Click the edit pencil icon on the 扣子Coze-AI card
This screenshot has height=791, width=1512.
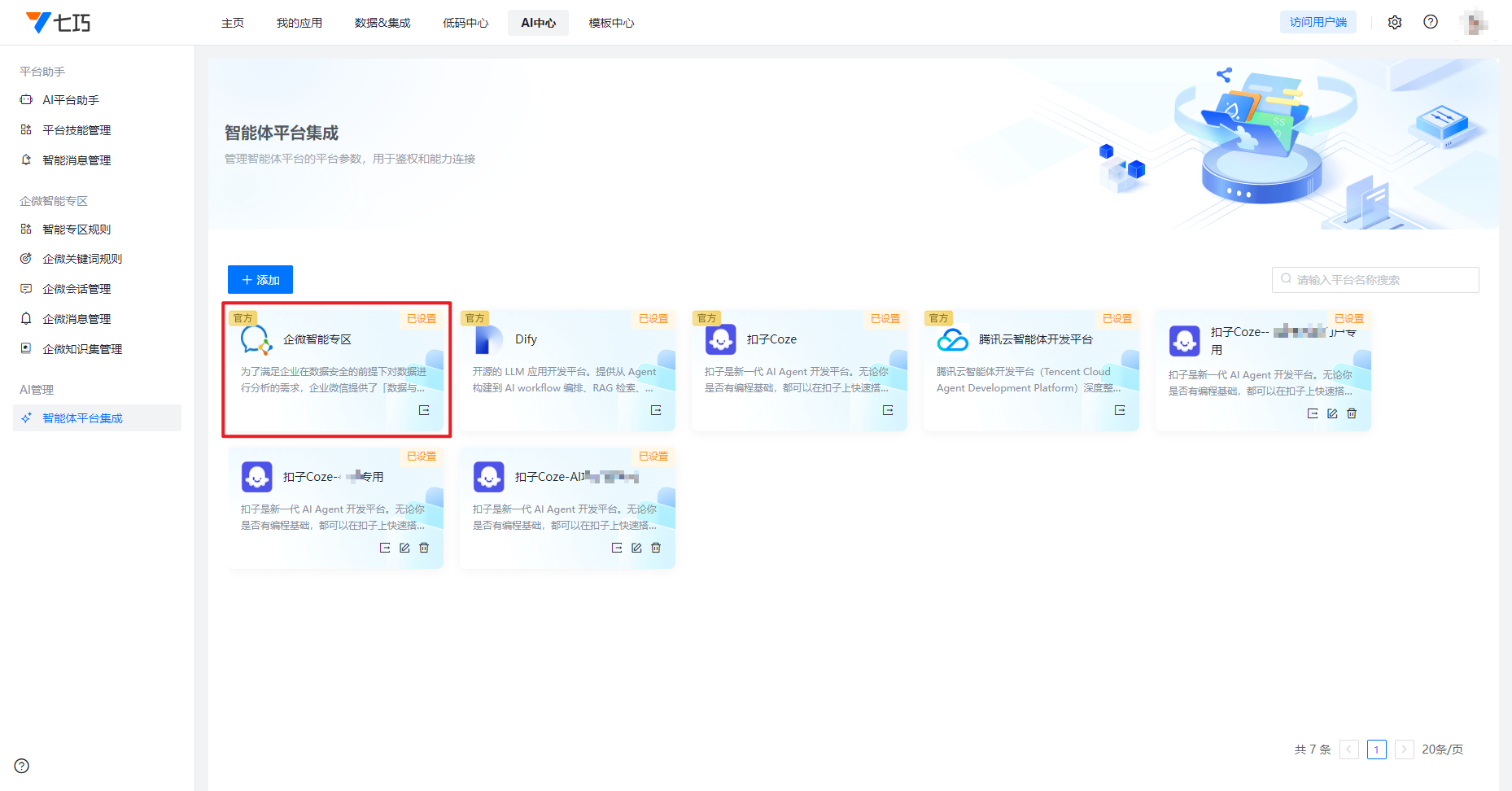click(636, 548)
